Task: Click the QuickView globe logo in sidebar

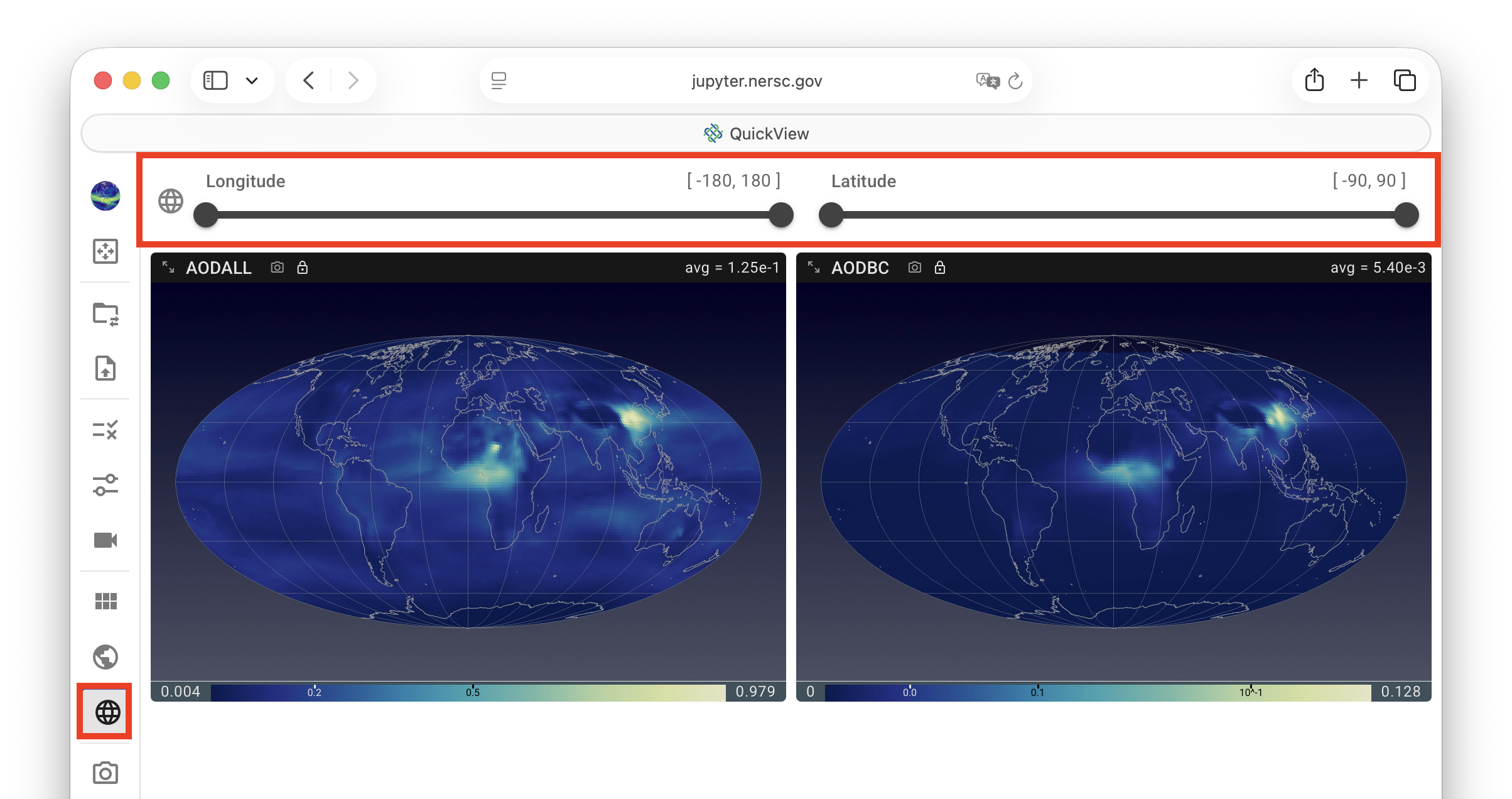Action: click(x=105, y=196)
